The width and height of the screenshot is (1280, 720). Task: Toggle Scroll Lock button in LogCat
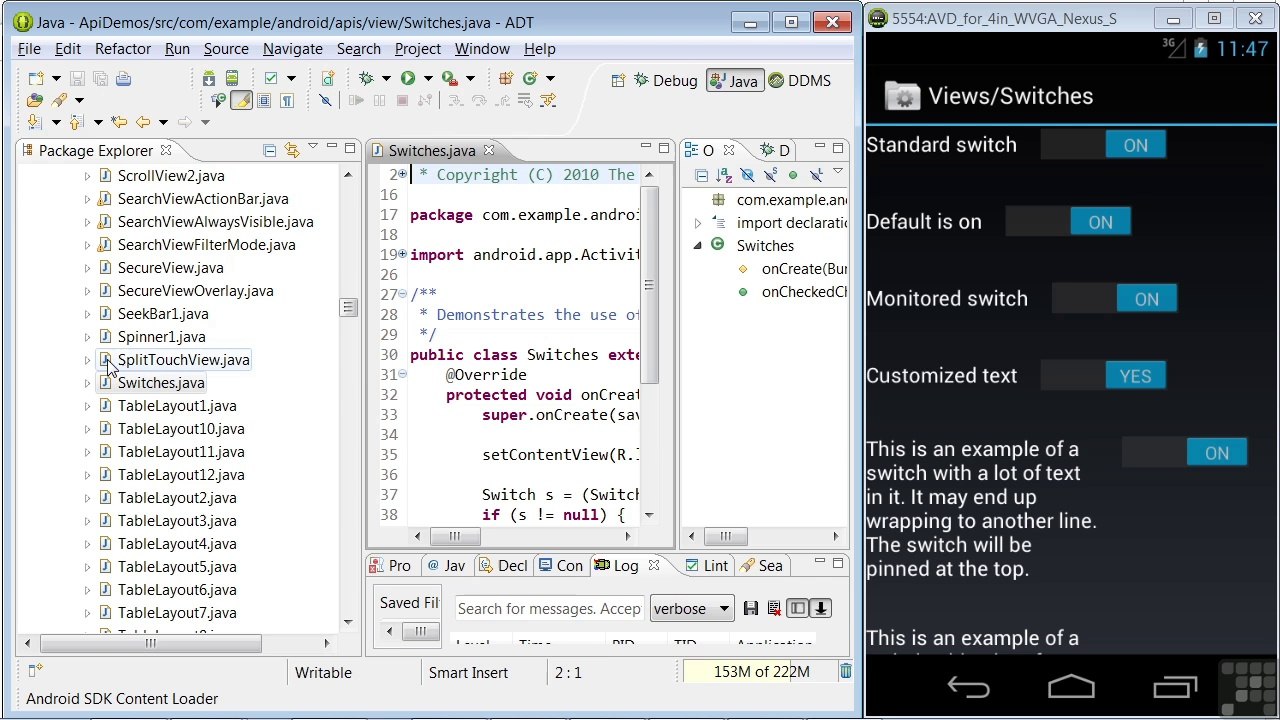click(820, 608)
